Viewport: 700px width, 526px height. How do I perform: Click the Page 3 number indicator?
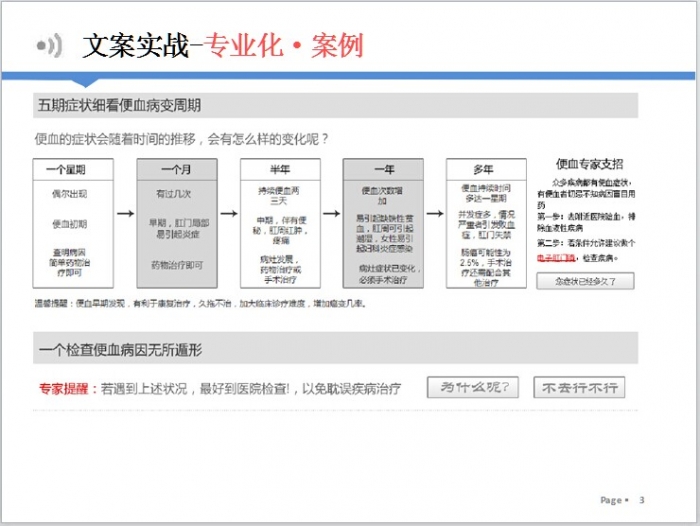622,500
